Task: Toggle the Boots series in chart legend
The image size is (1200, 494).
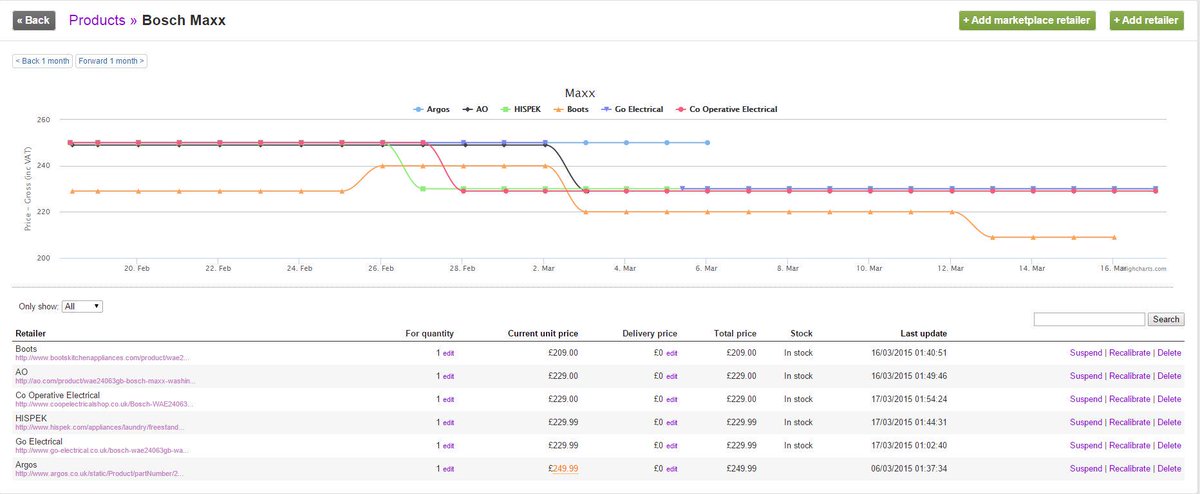Action: point(570,109)
